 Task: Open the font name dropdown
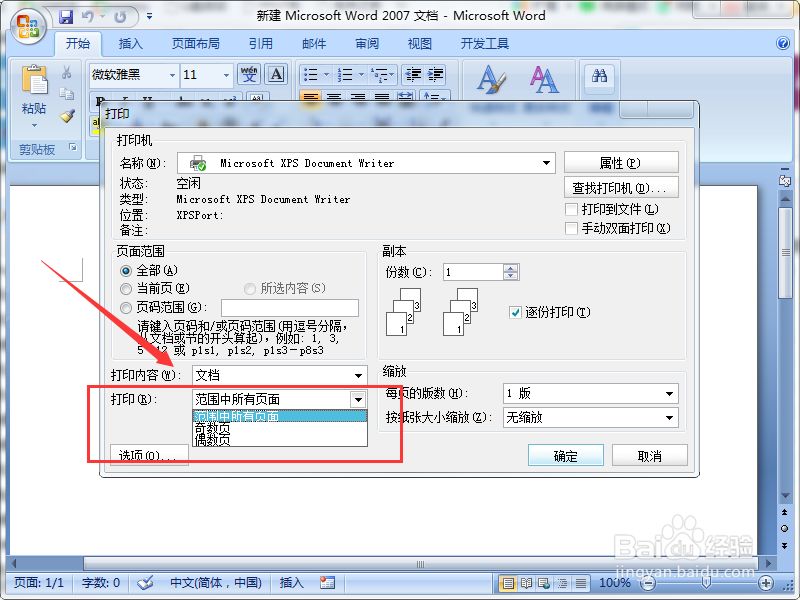coord(172,75)
